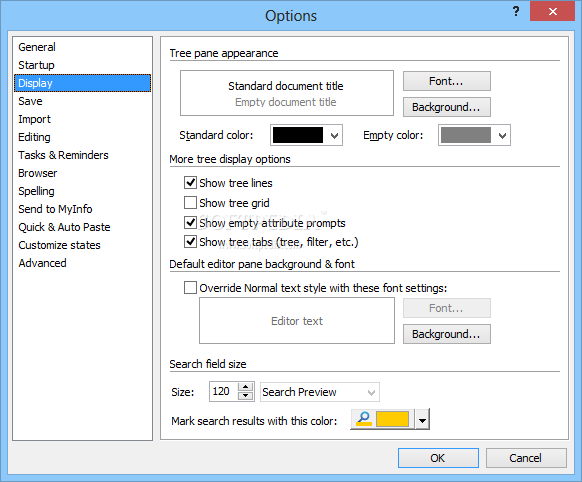Click the help question mark icon
Viewport: 582px width, 482px height.
point(516,11)
